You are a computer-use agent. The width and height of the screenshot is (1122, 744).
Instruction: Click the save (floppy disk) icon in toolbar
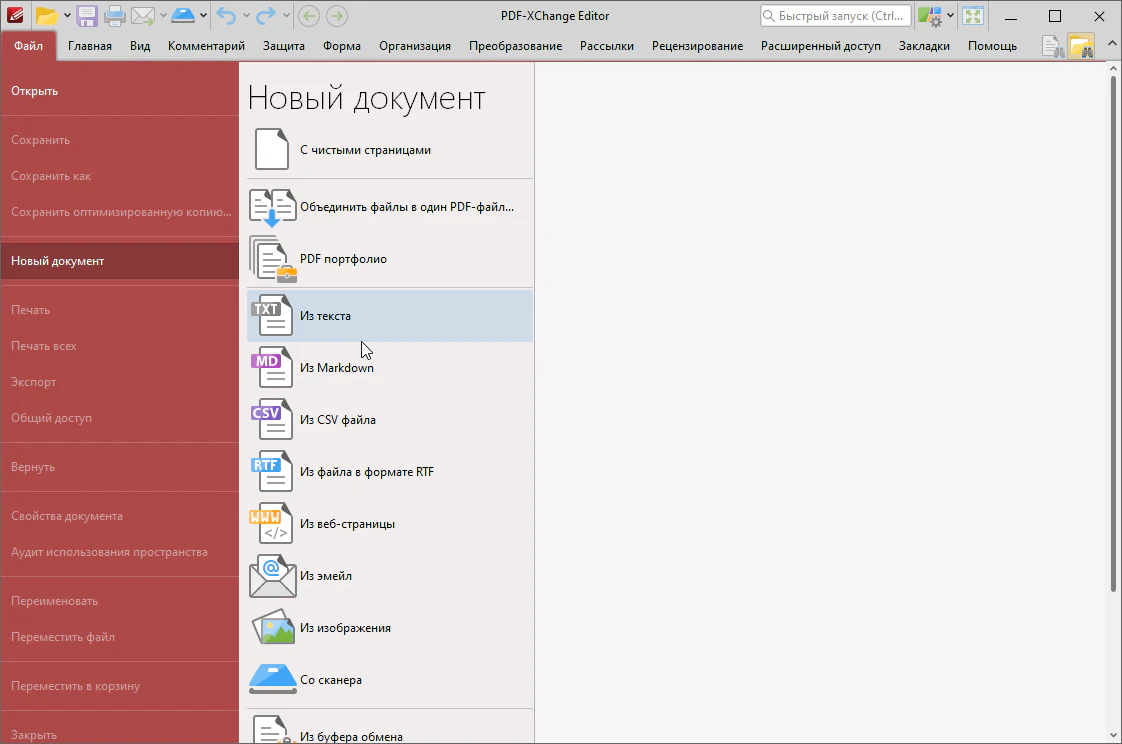(87, 16)
